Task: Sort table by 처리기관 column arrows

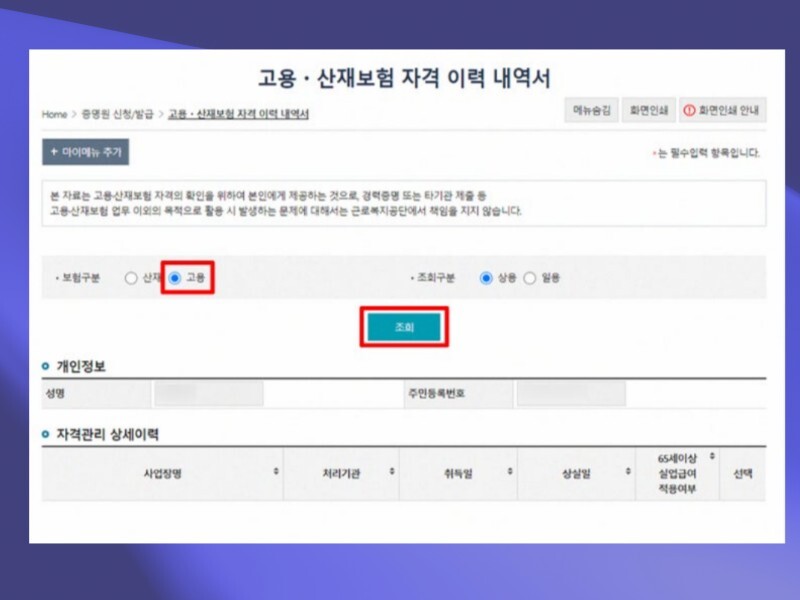Action: click(392, 471)
